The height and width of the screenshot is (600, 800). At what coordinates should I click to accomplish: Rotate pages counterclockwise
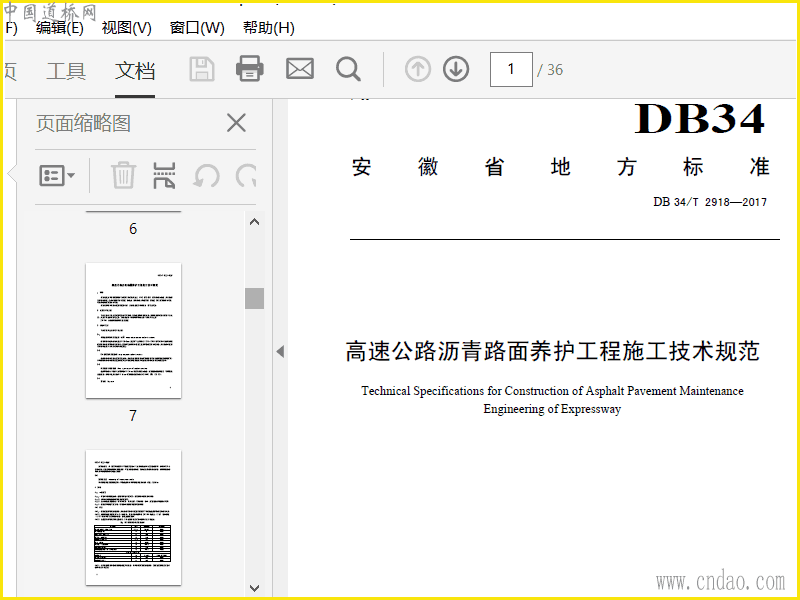coord(206,176)
